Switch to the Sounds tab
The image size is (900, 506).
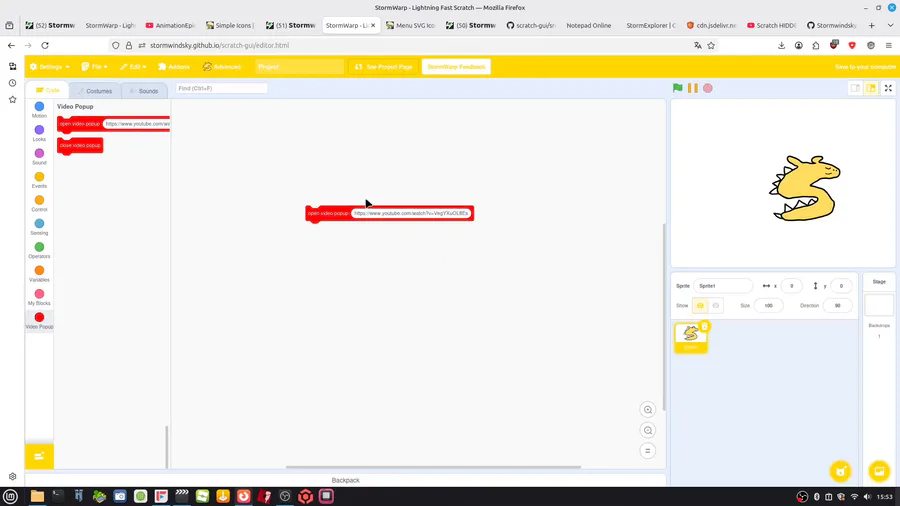(143, 91)
